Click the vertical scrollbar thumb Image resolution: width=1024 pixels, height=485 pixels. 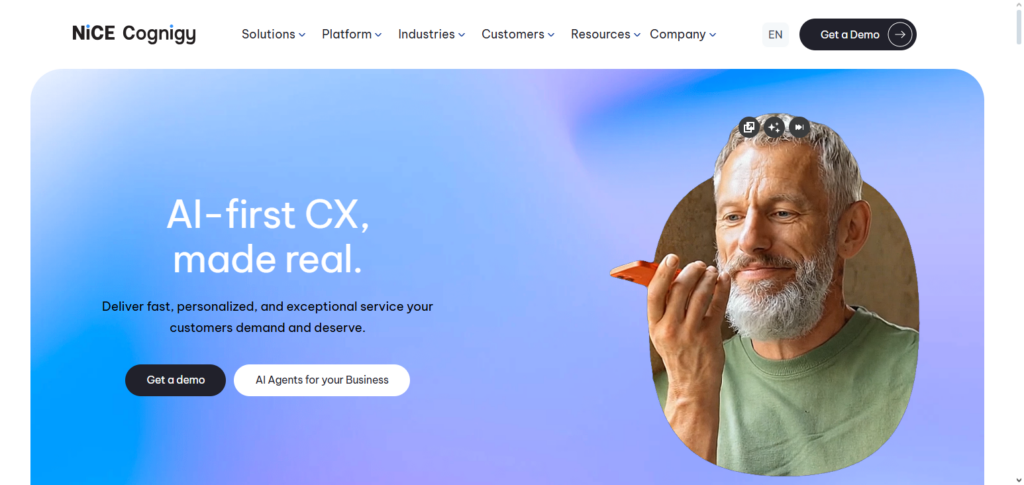[x=1019, y=24]
